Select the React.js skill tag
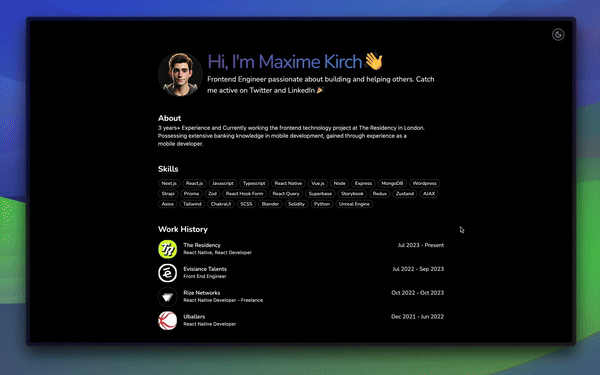600x375 pixels. click(x=194, y=183)
